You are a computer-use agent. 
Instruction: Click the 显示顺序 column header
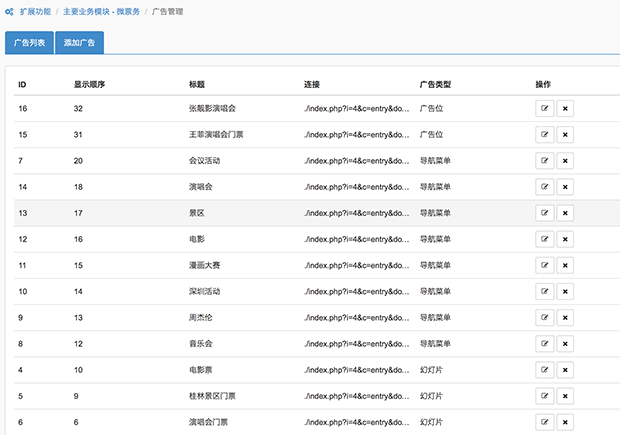[89, 84]
